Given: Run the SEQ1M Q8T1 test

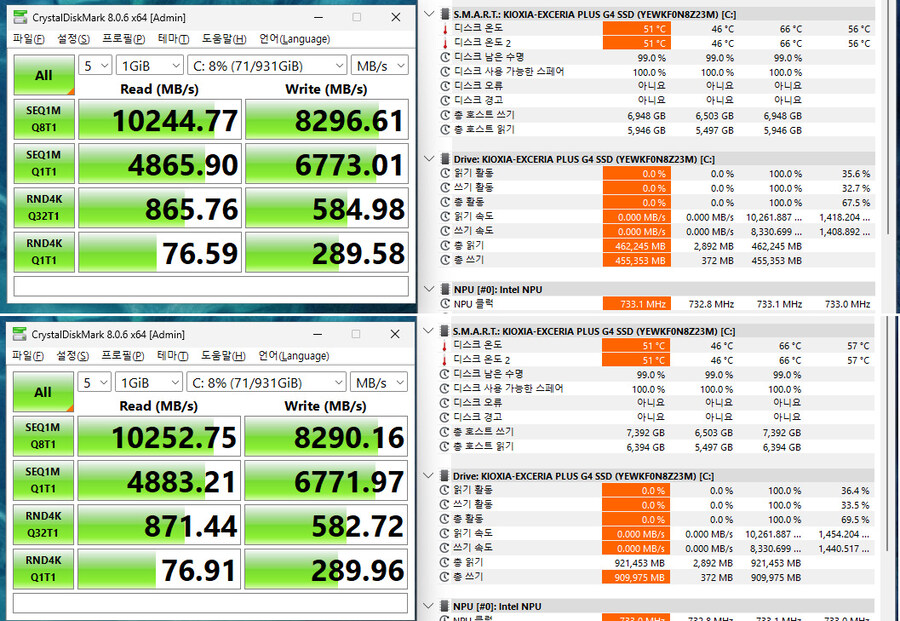Looking at the screenshot, I should coord(43,119).
